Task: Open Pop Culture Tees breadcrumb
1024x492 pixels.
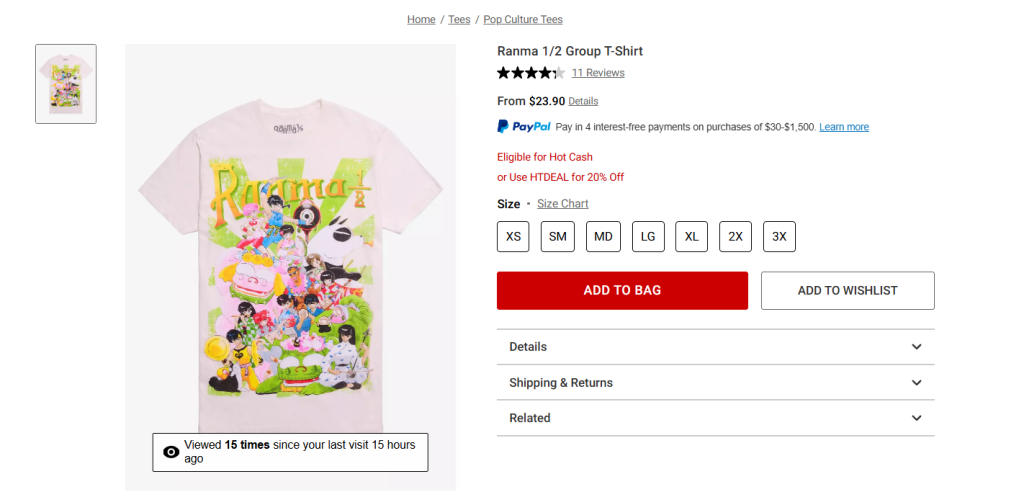Action: 523,20
